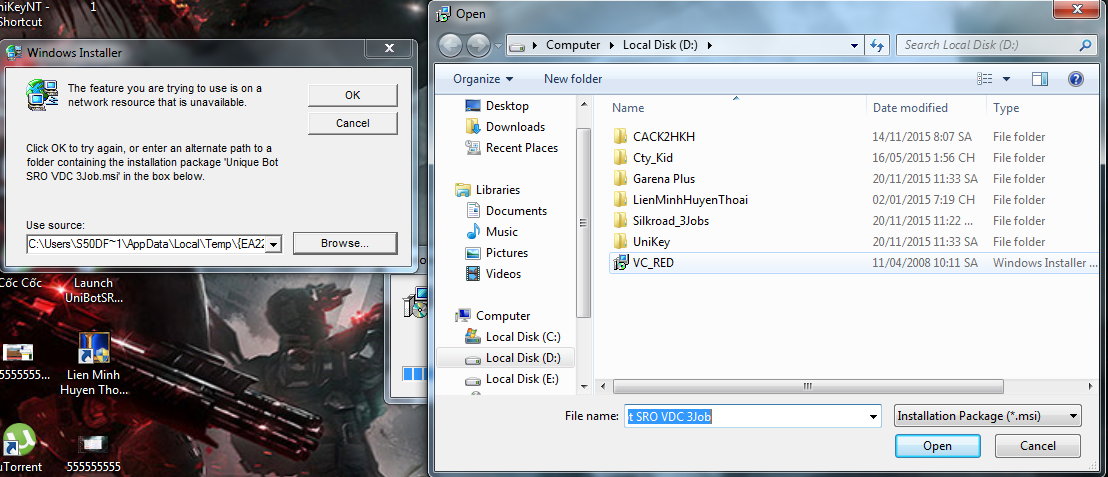This screenshot has height=477, width=1108.
Task: Click the horizontal scrollbar in file list
Action: pos(808,387)
